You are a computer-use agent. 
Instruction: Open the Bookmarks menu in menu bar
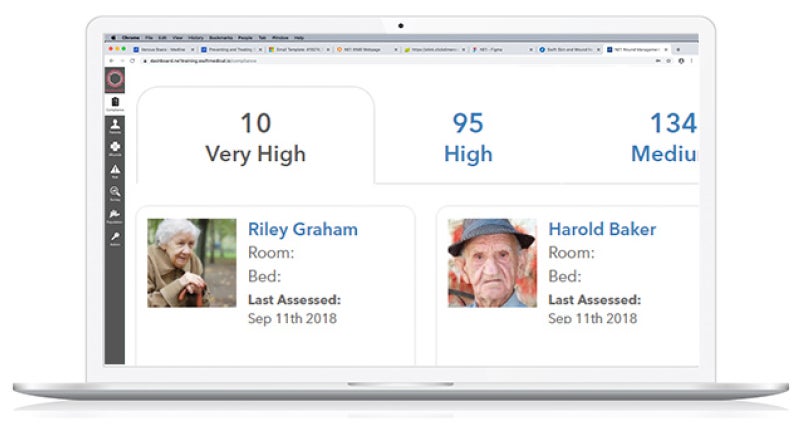(221, 38)
